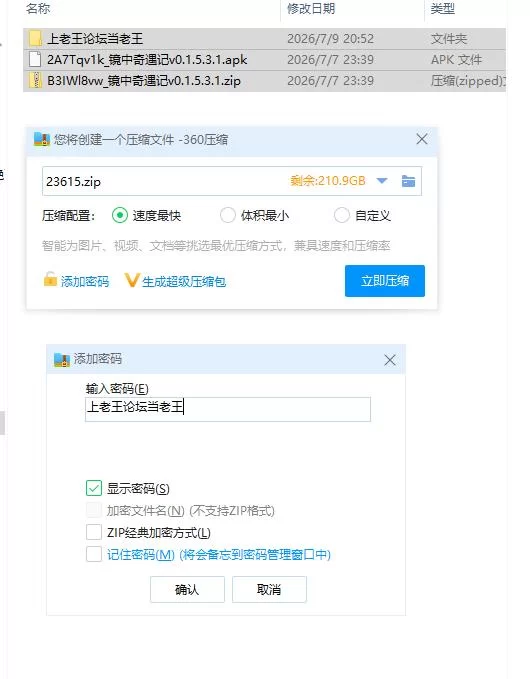This screenshot has height=679, width=530.
Task: Sort by 类型 column header
Action: (x=443, y=8)
